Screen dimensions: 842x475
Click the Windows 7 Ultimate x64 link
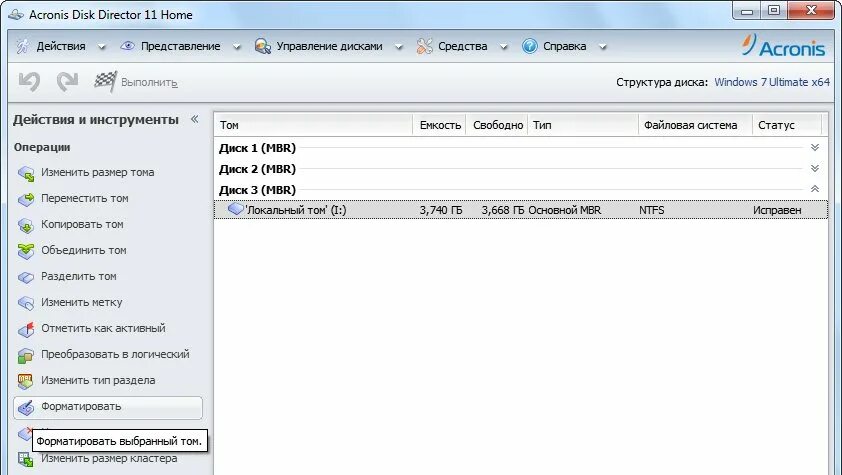point(772,82)
